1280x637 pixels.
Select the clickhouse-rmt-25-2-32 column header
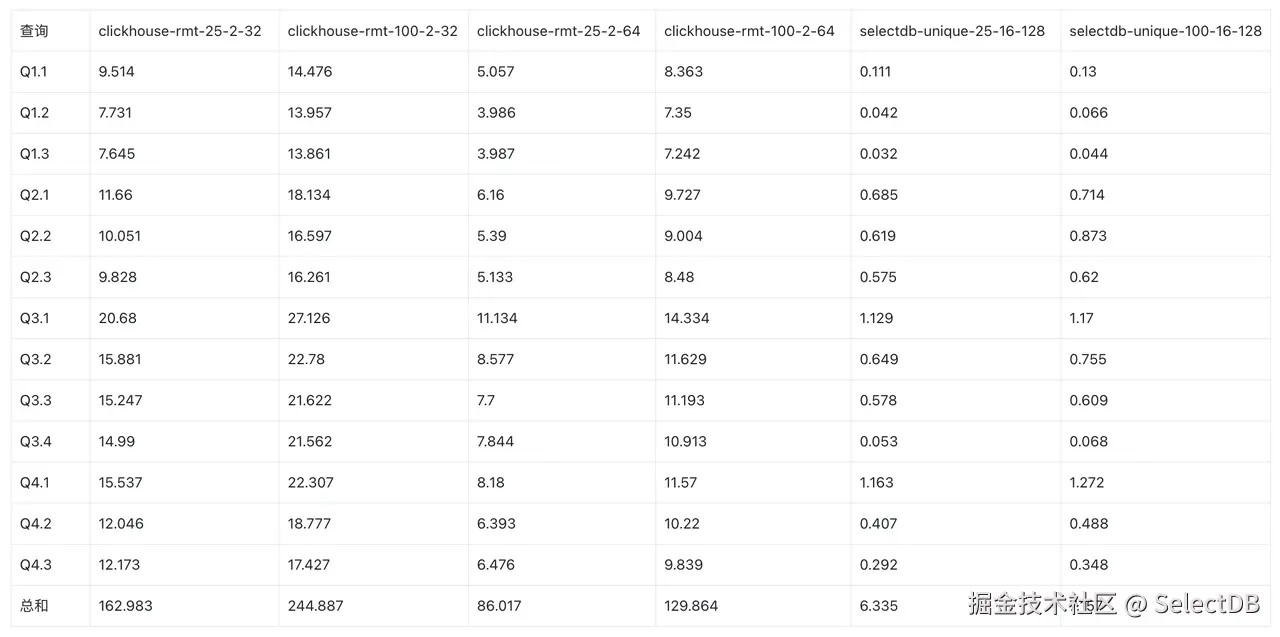coord(180,31)
